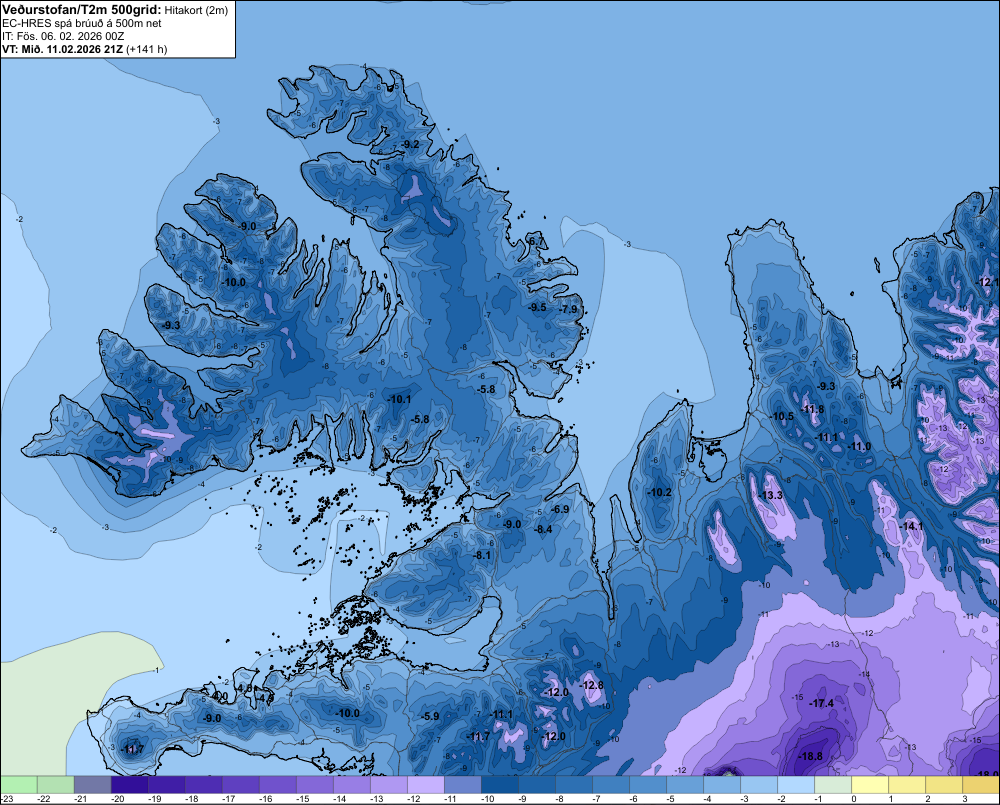
Task: Click the -11.0 temperature value on the map
Action: point(859,447)
